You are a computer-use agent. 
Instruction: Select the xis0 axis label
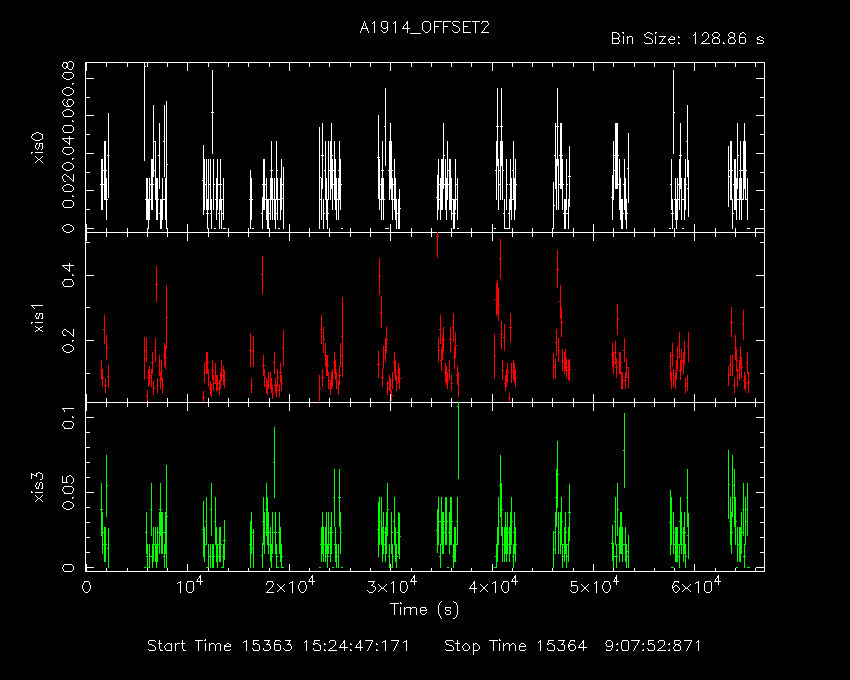coord(39,147)
